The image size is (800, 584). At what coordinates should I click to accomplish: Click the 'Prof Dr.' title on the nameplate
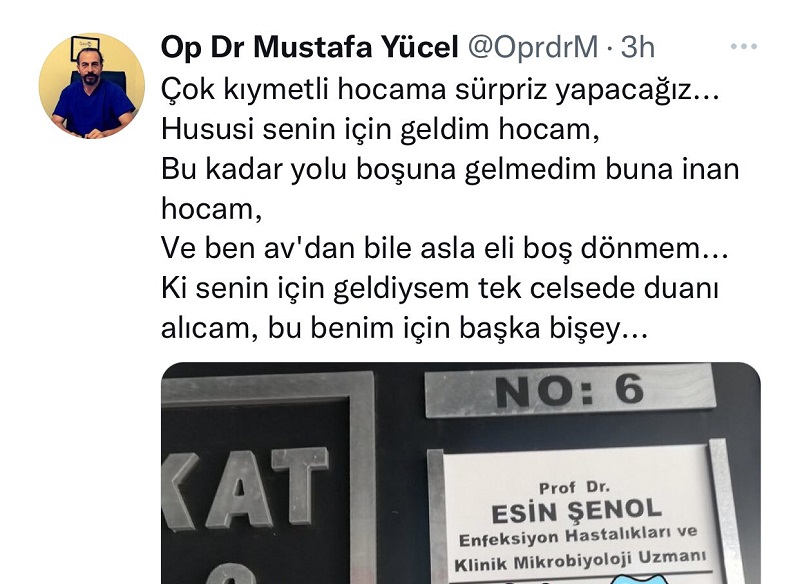pos(574,488)
